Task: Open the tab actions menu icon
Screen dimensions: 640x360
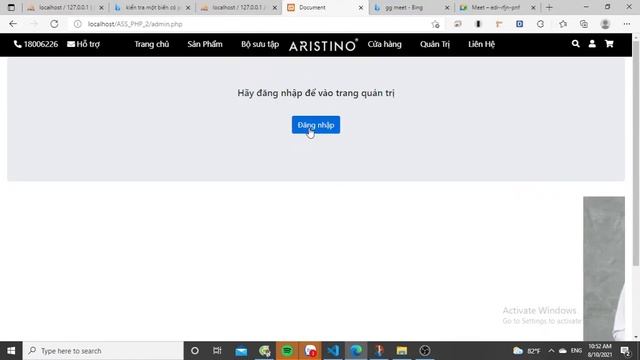Action: click(x=11, y=7)
